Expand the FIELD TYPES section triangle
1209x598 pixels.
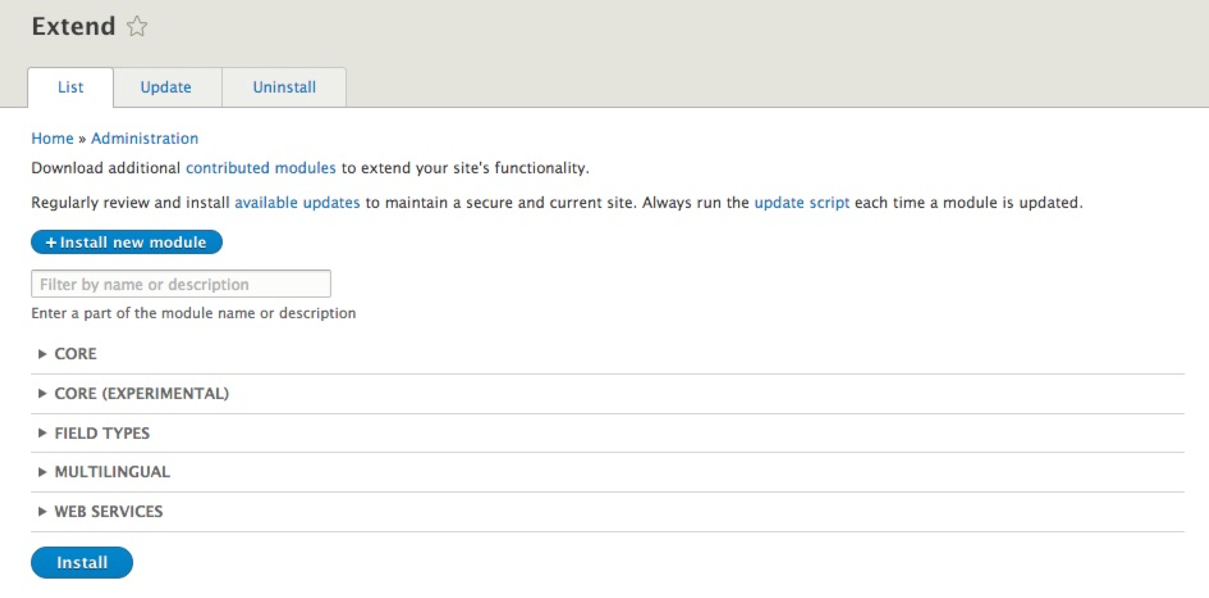tap(42, 433)
